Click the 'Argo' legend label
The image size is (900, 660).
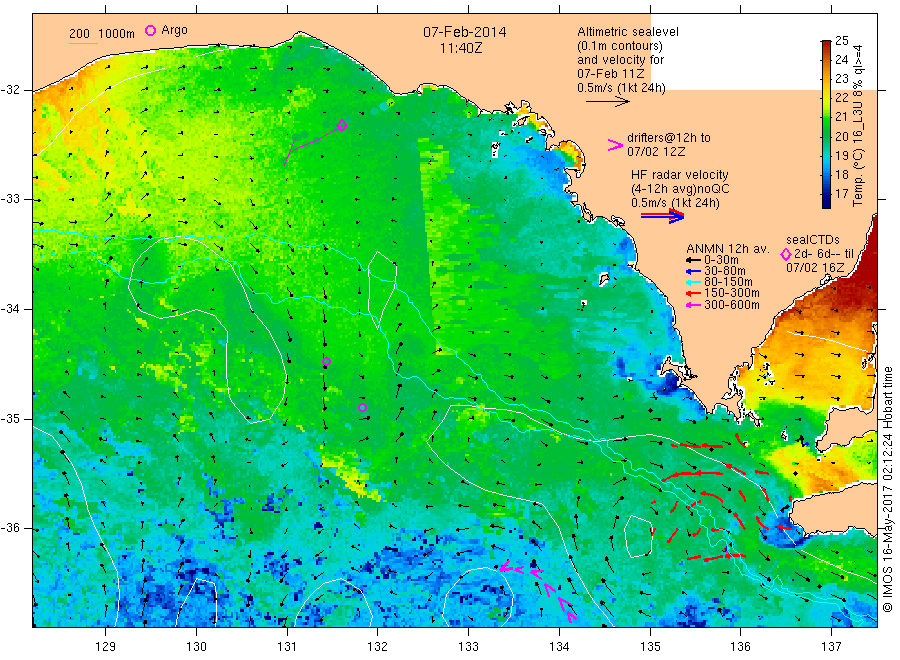click(x=174, y=30)
